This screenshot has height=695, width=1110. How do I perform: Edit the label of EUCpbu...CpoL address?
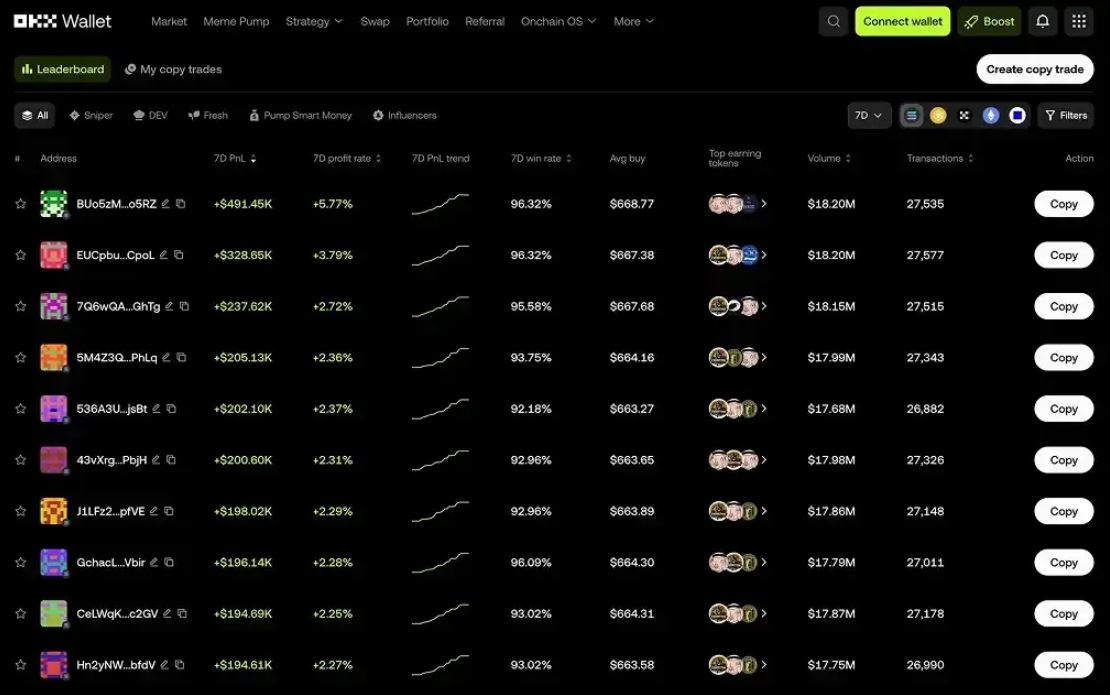click(164, 255)
